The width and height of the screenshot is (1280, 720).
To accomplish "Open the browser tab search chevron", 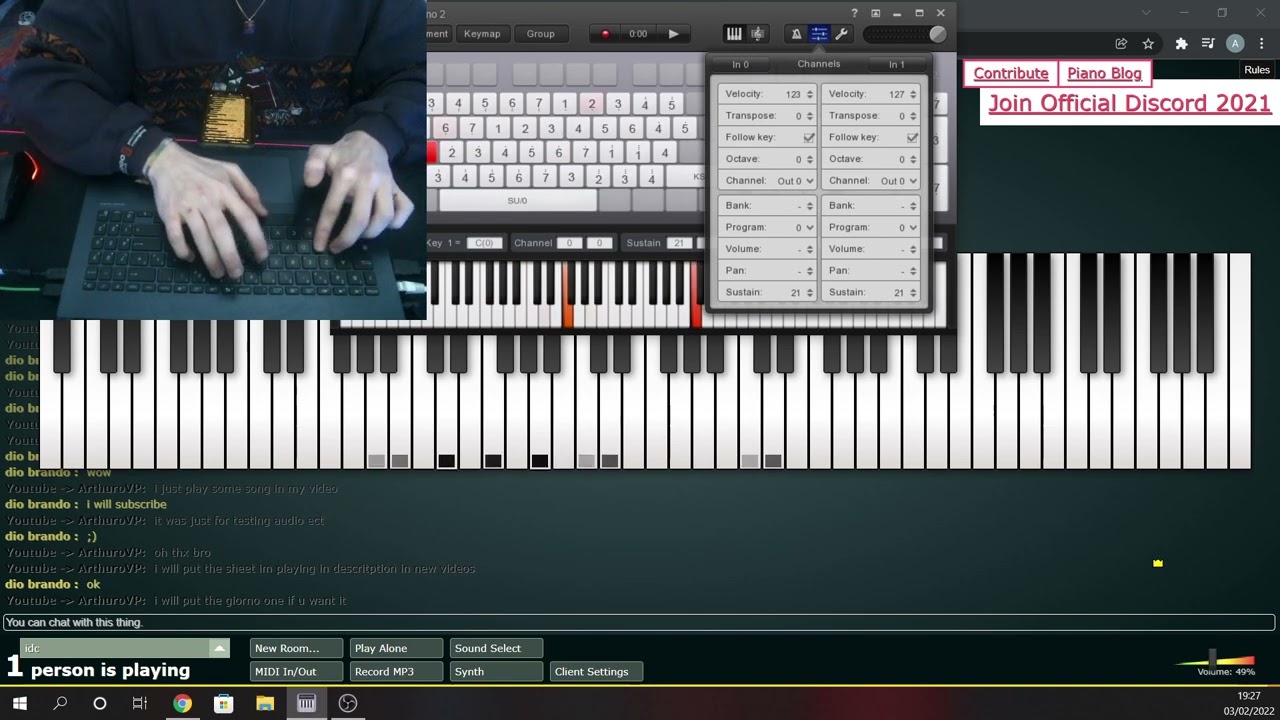I will 1147,13.
